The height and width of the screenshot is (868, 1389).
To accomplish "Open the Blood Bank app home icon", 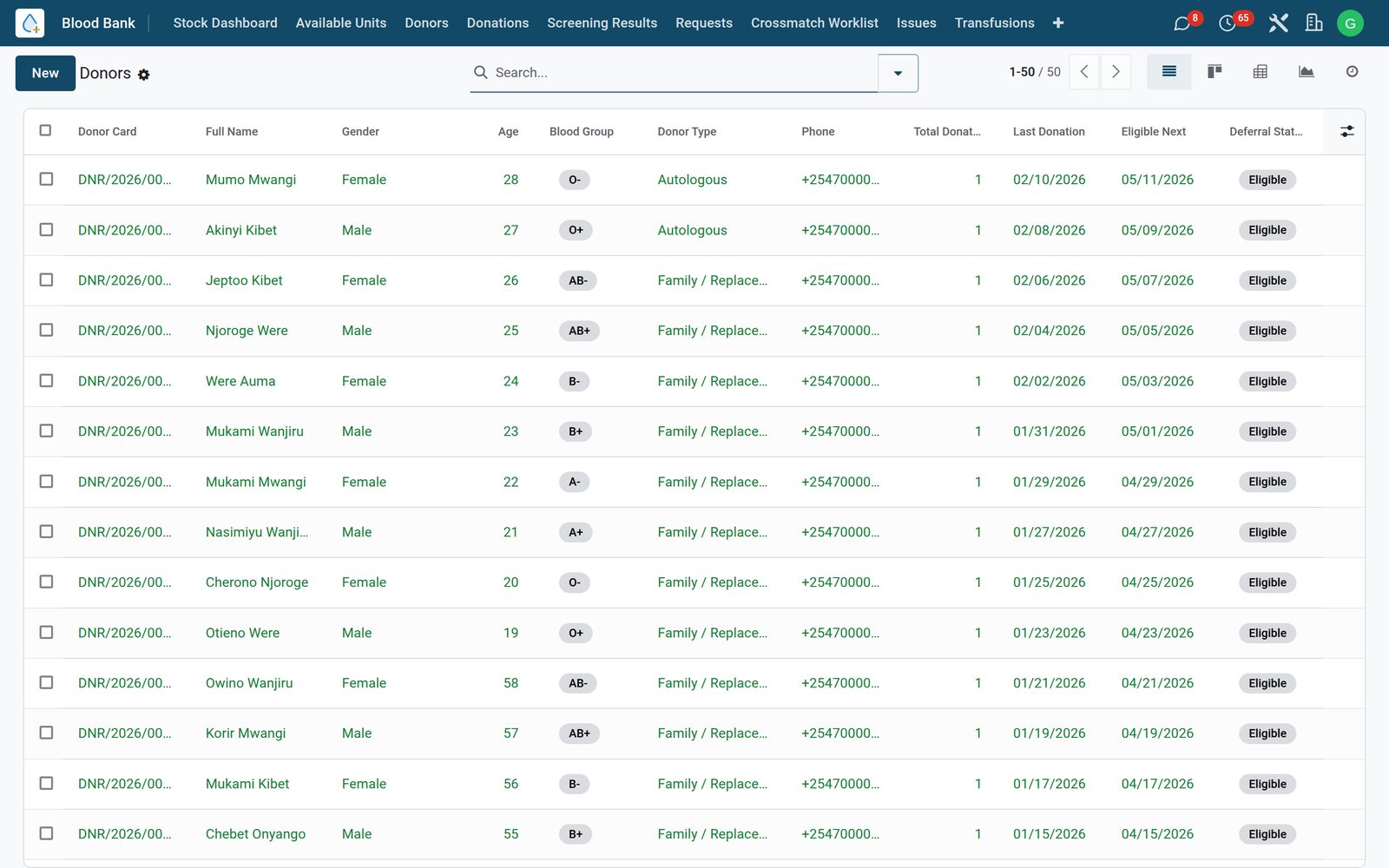I will tap(30, 23).
